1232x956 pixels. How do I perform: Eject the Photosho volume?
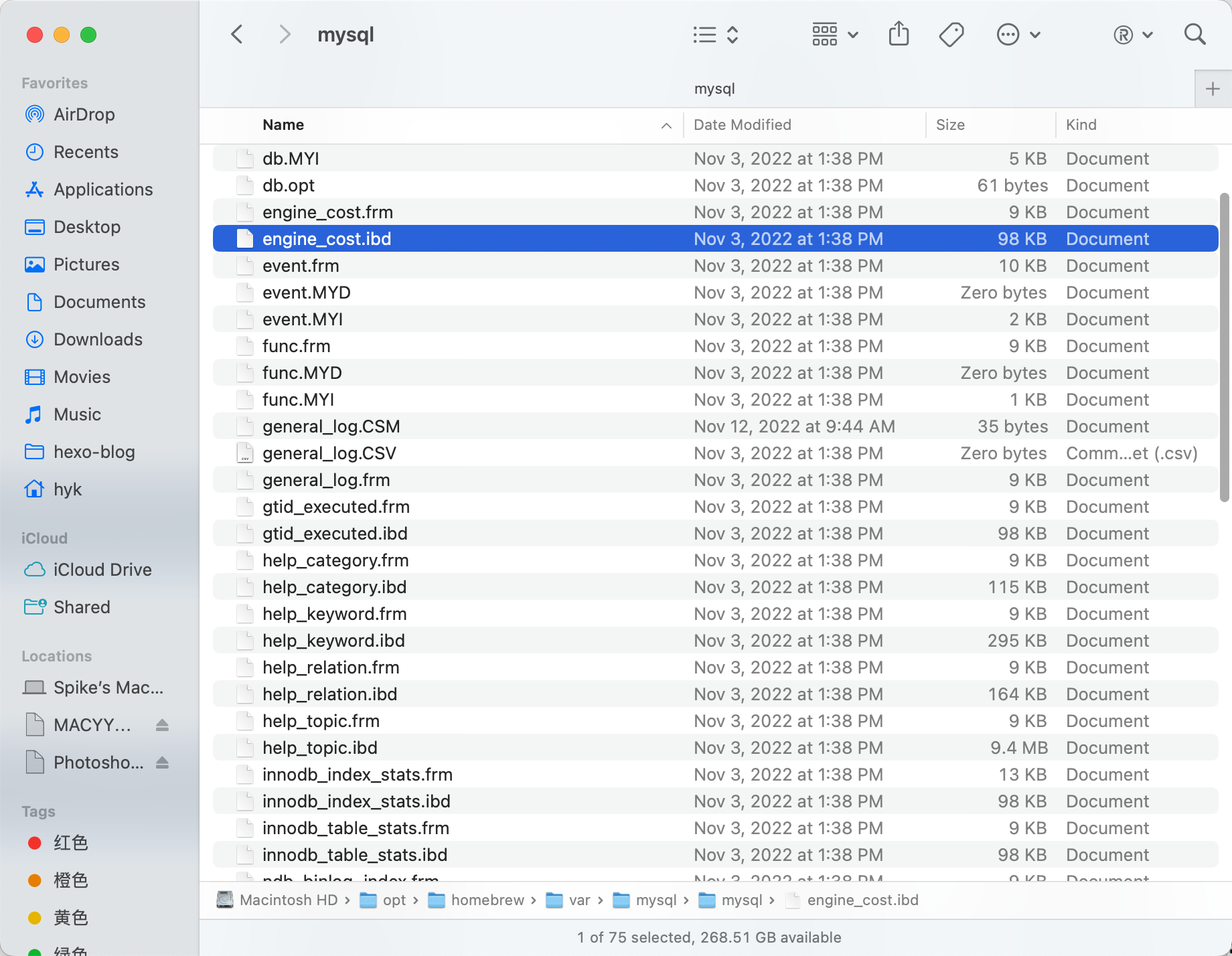(x=162, y=763)
